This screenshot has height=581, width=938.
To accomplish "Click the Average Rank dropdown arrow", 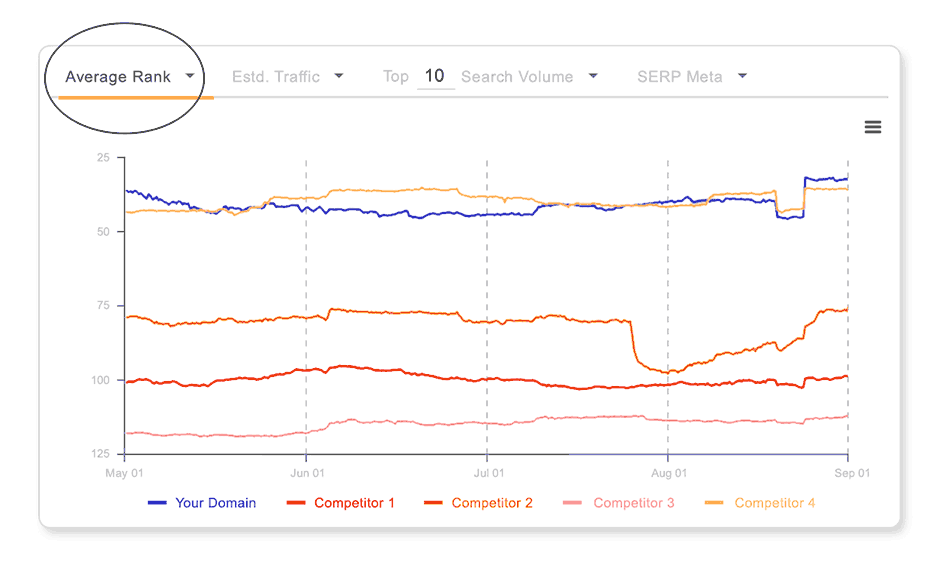I will coord(190,76).
